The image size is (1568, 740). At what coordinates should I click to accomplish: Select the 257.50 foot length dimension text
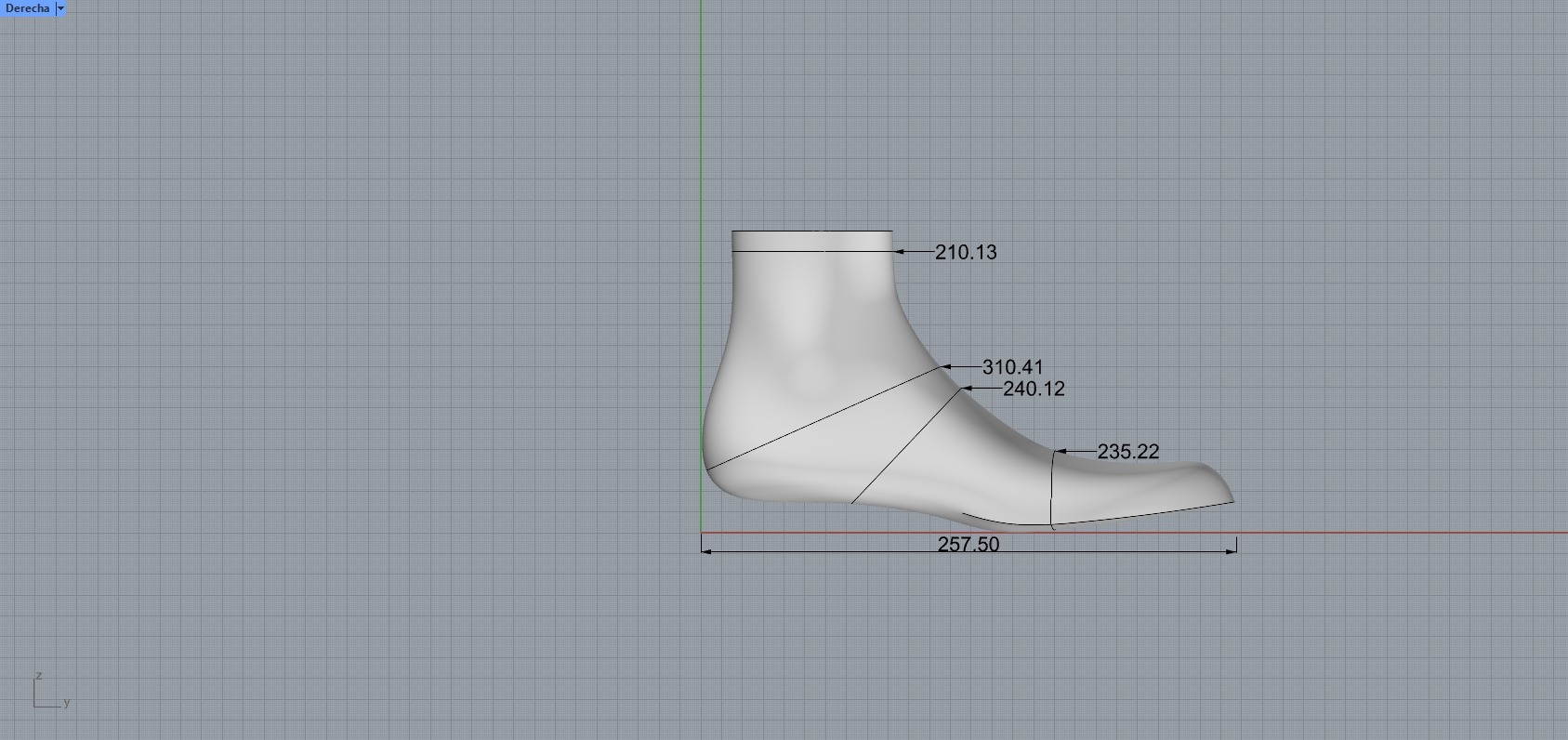pos(968,544)
